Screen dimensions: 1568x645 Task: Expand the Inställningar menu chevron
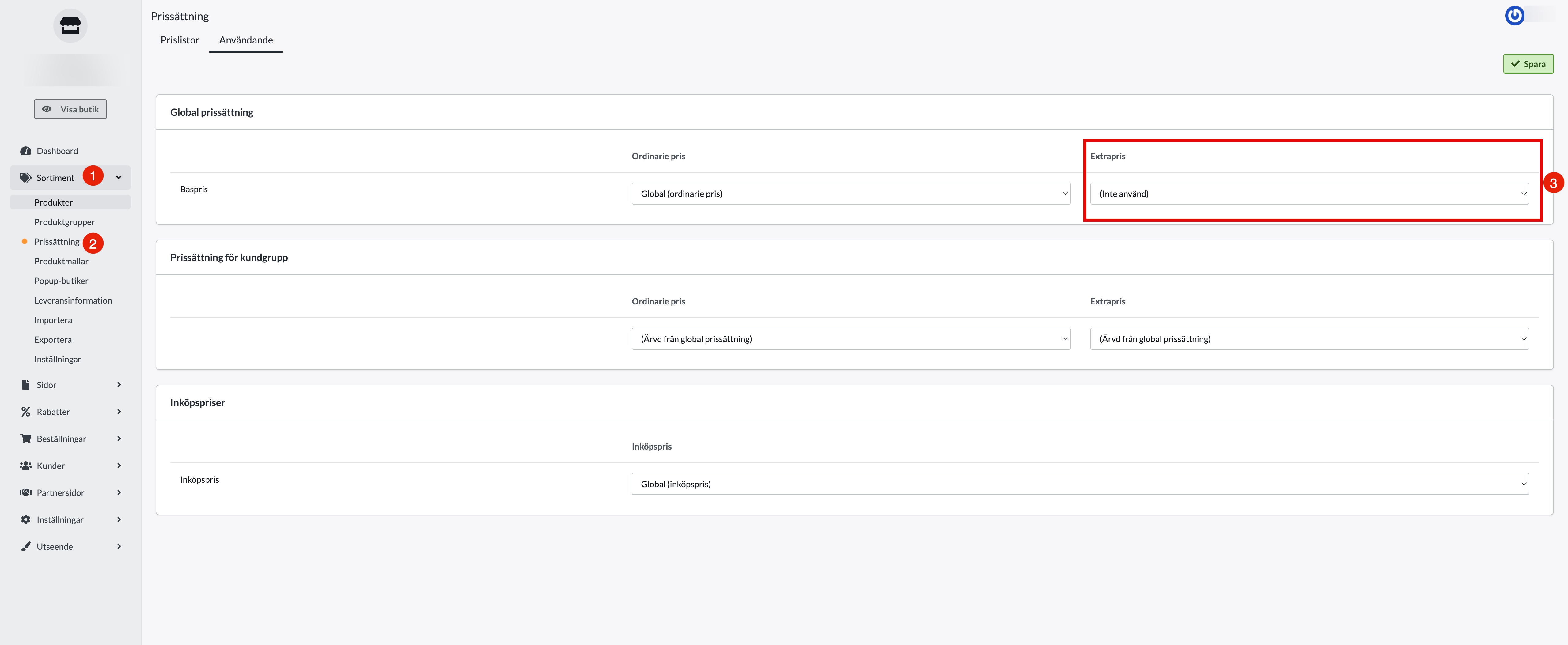click(x=119, y=520)
